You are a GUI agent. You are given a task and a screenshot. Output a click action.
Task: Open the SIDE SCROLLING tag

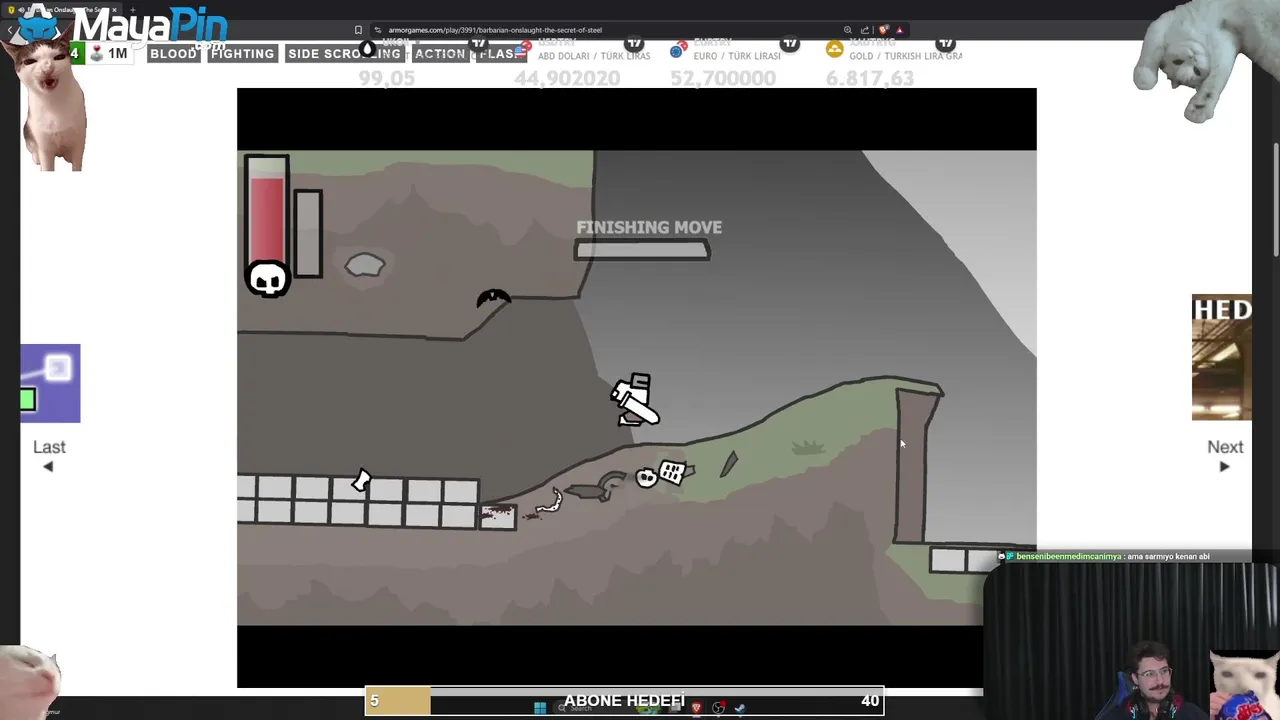pyautogui.click(x=344, y=54)
